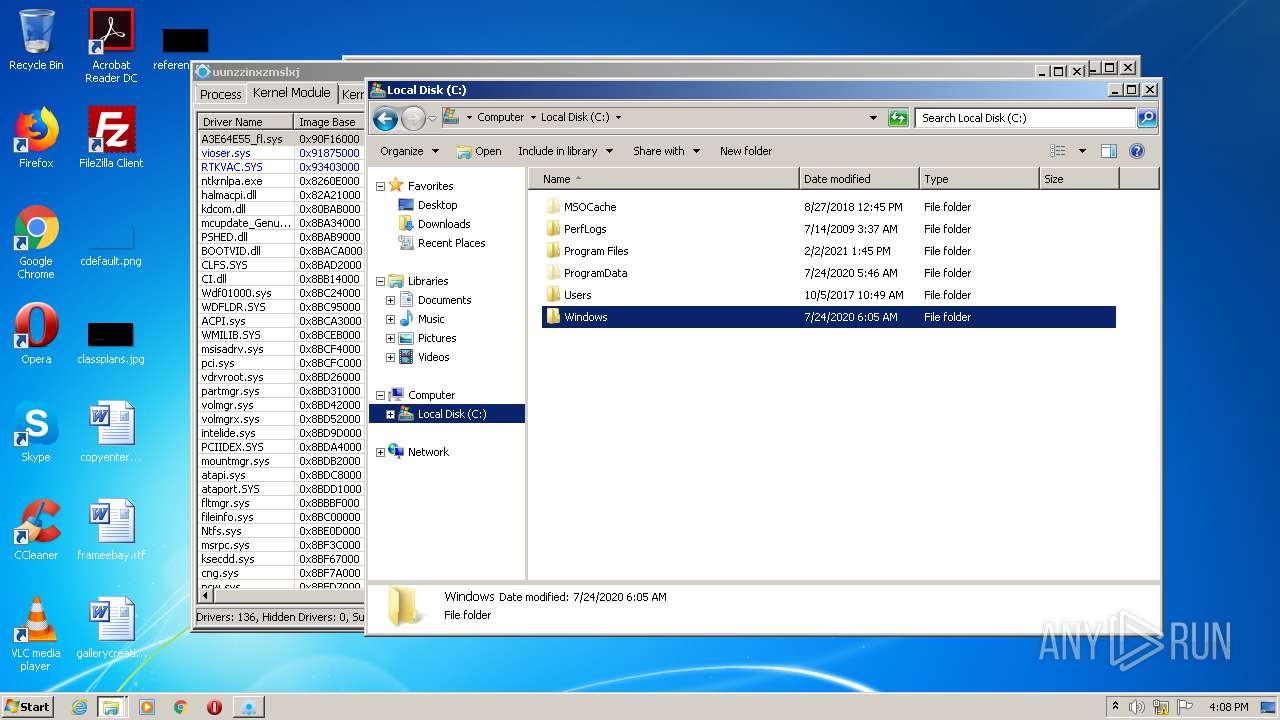Collapse the Favorites group
Screen dimensions: 1280x720
pyautogui.click(x=381, y=186)
